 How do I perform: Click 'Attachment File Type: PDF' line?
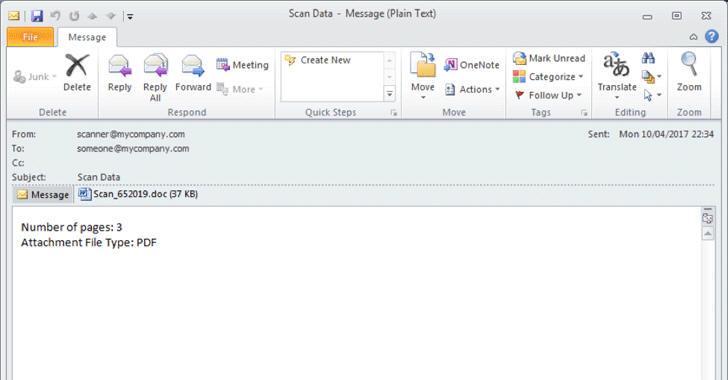[89, 242]
